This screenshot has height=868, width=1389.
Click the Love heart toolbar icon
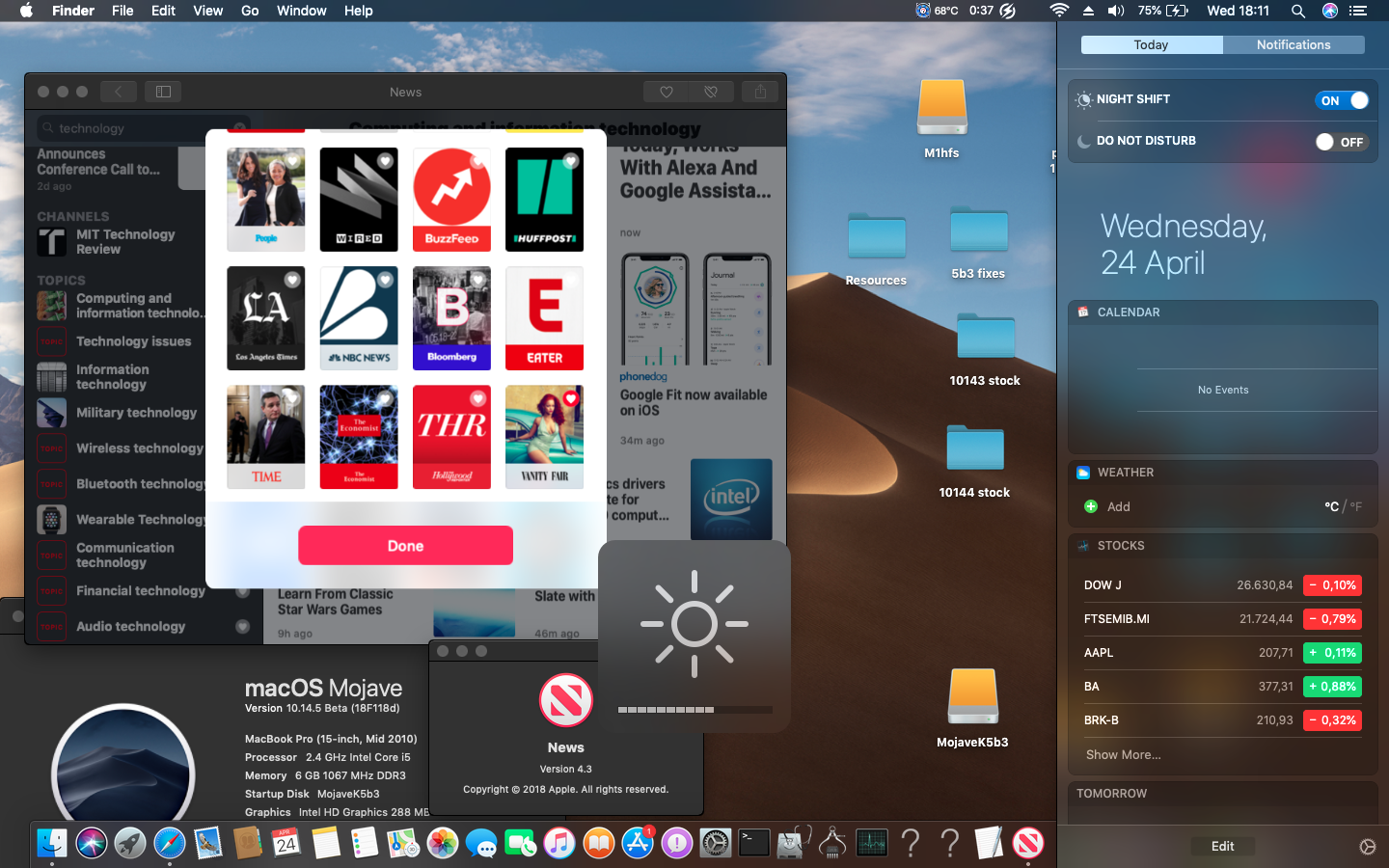pos(666,92)
